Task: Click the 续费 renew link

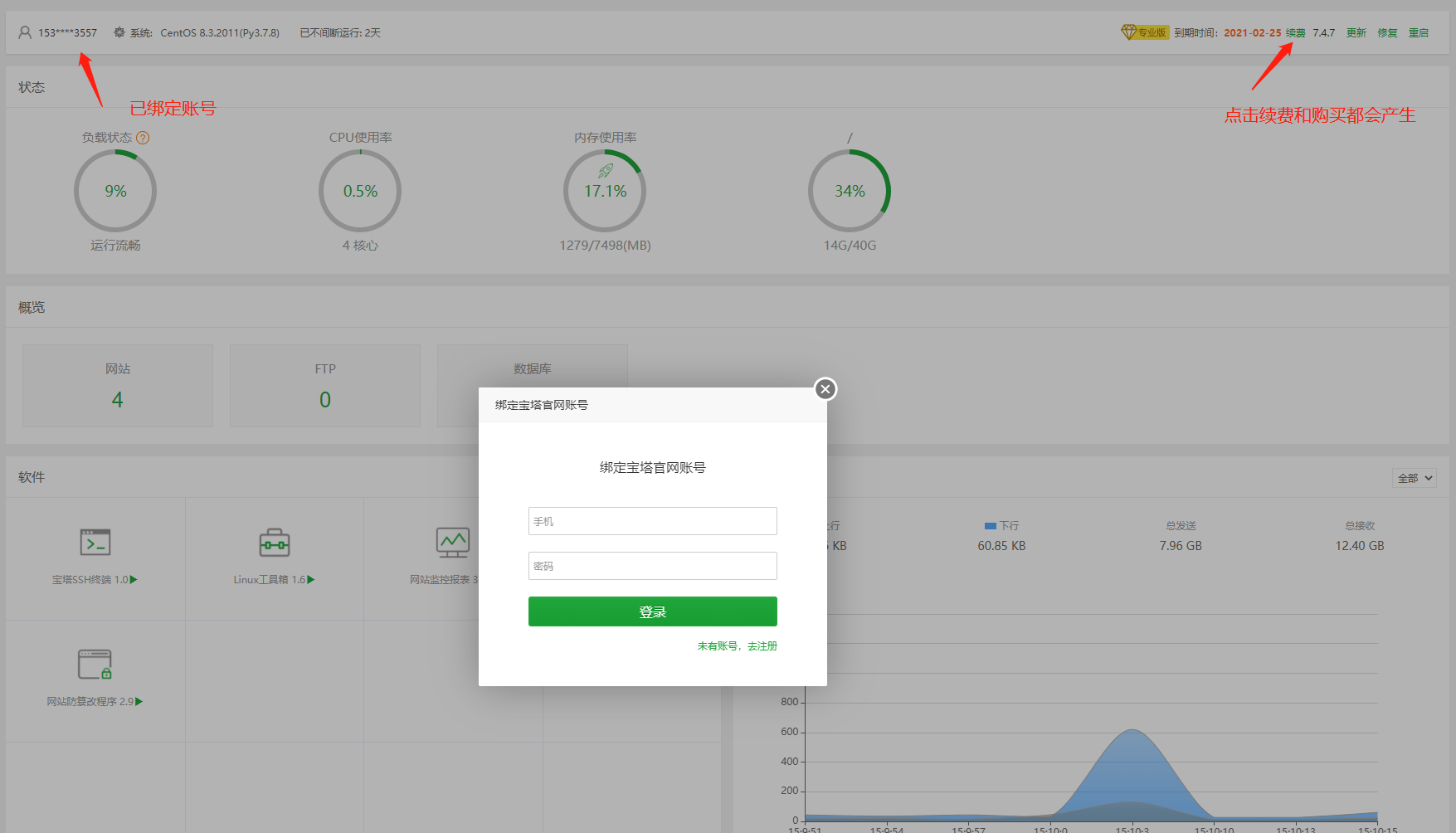Action: (x=1295, y=33)
